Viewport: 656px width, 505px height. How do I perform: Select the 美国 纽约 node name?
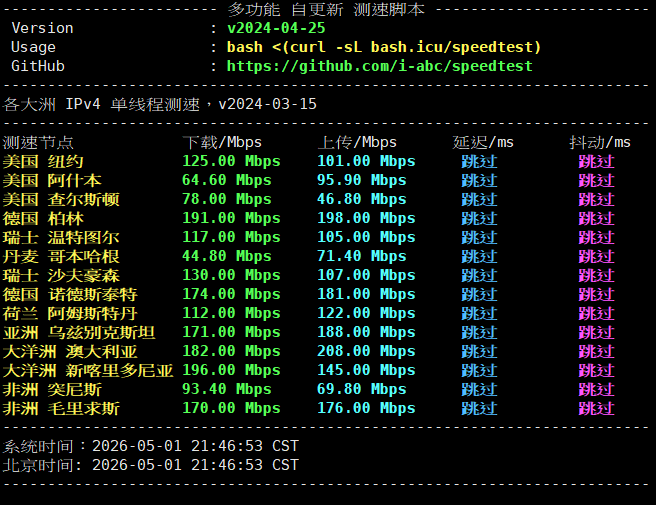[x=43, y=161]
